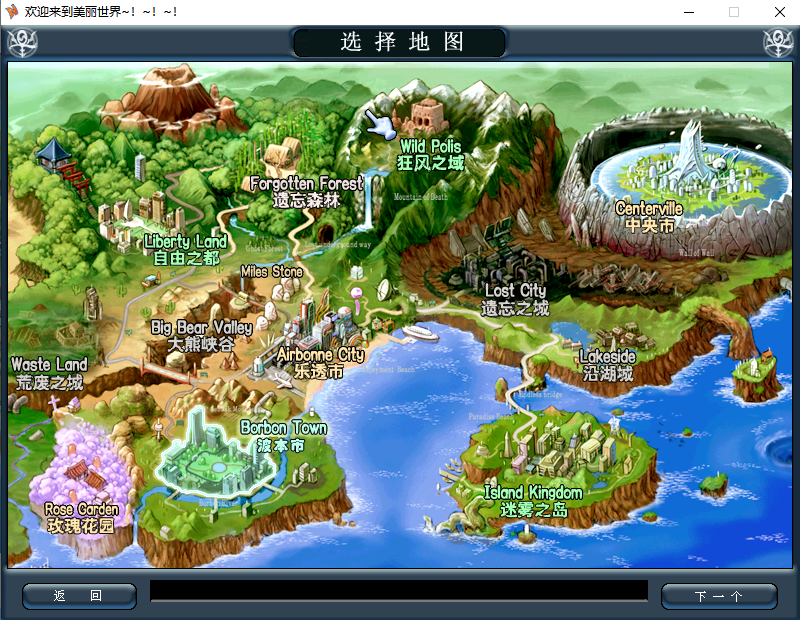800x620 pixels.
Task: Choose the Lakeside map label
Action: point(607,357)
